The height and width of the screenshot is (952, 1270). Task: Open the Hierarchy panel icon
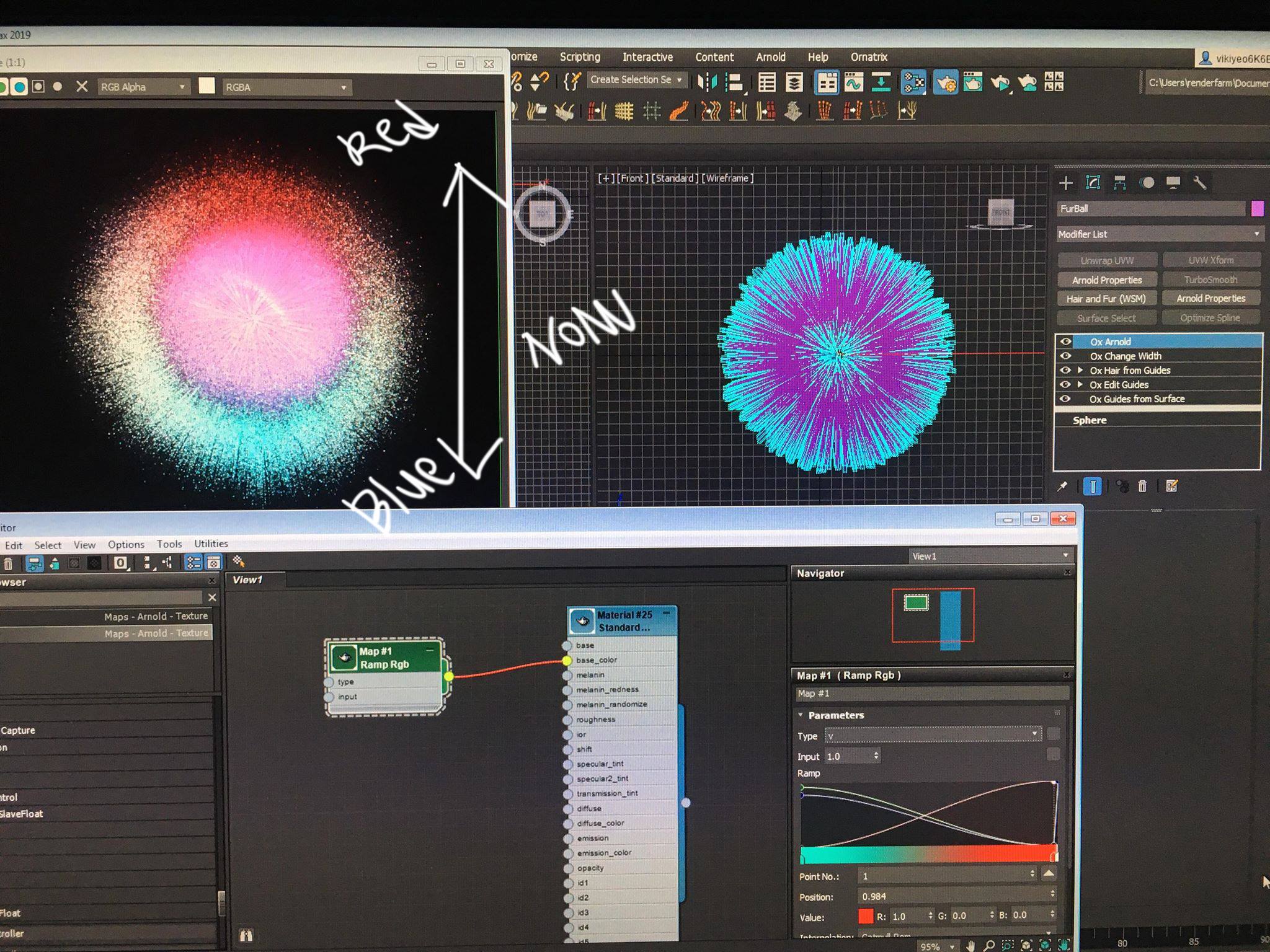1119,183
